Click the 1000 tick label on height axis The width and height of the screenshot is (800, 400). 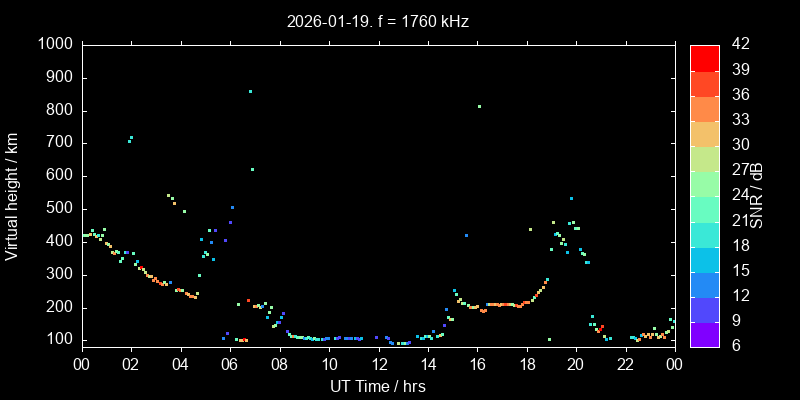point(53,45)
